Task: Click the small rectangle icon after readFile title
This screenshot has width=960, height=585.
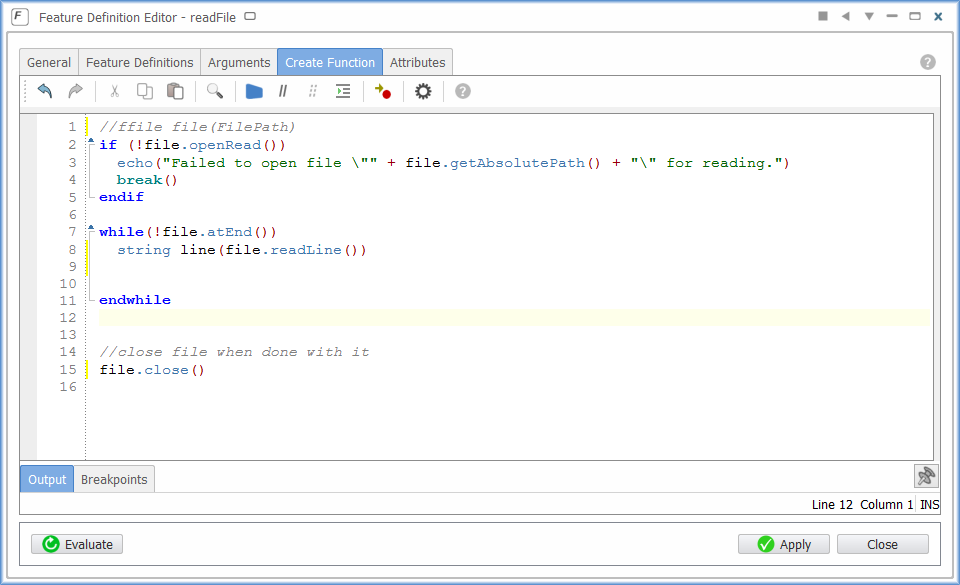Action: pyautogui.click(x=250, y=17)
